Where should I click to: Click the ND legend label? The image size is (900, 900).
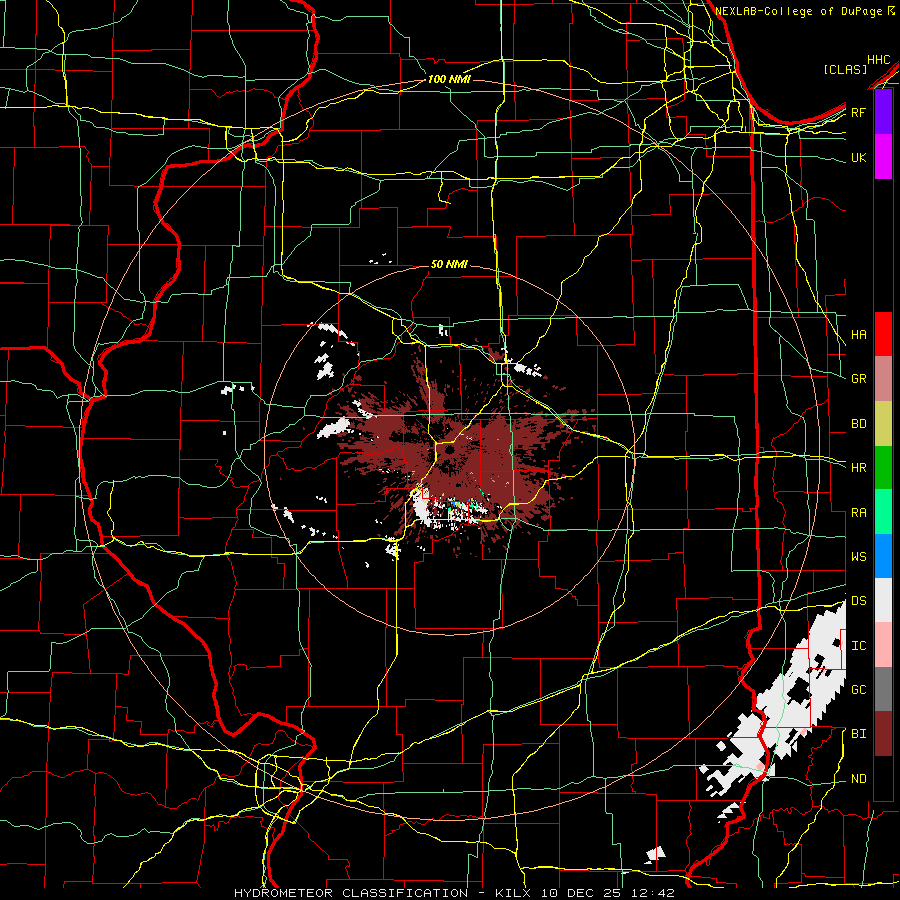click(859, 779)
